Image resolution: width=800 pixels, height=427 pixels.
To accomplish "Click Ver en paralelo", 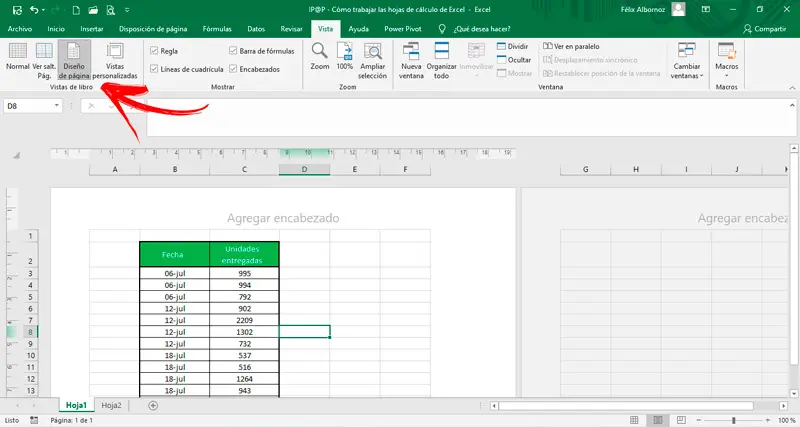I will click(571, 46).
